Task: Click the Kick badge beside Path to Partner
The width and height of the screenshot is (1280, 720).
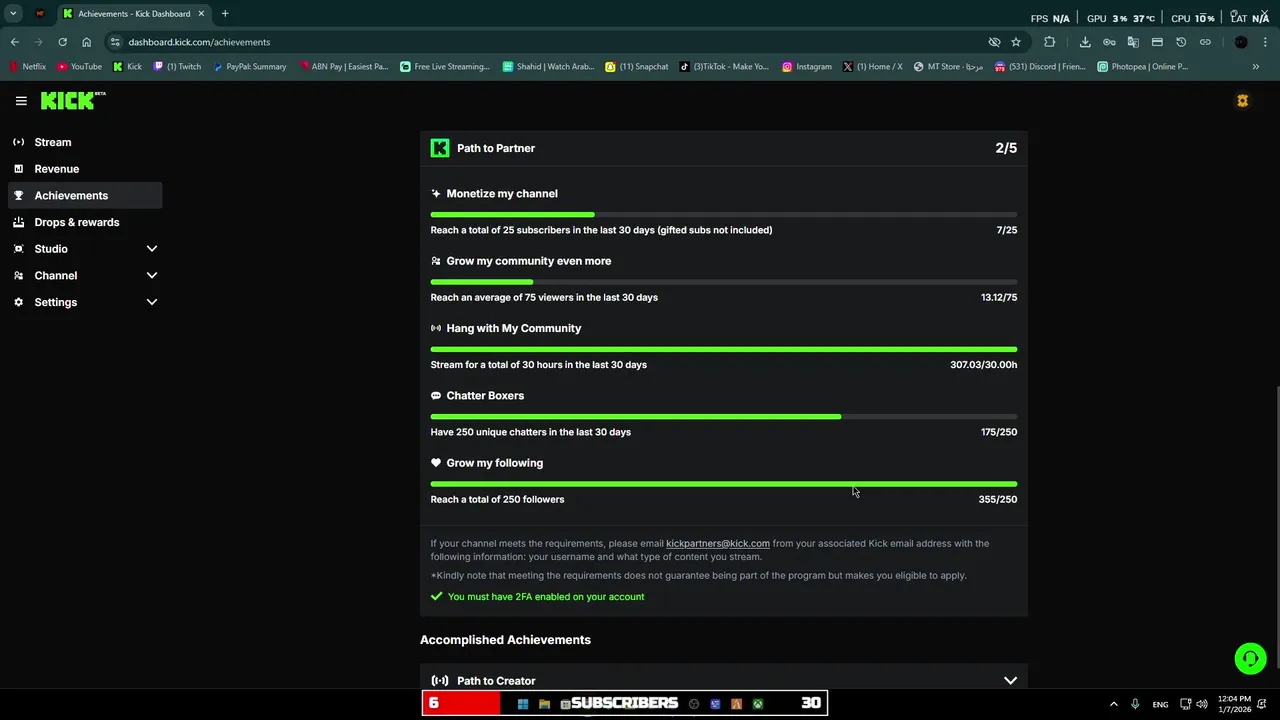Action: click(439, 148)
